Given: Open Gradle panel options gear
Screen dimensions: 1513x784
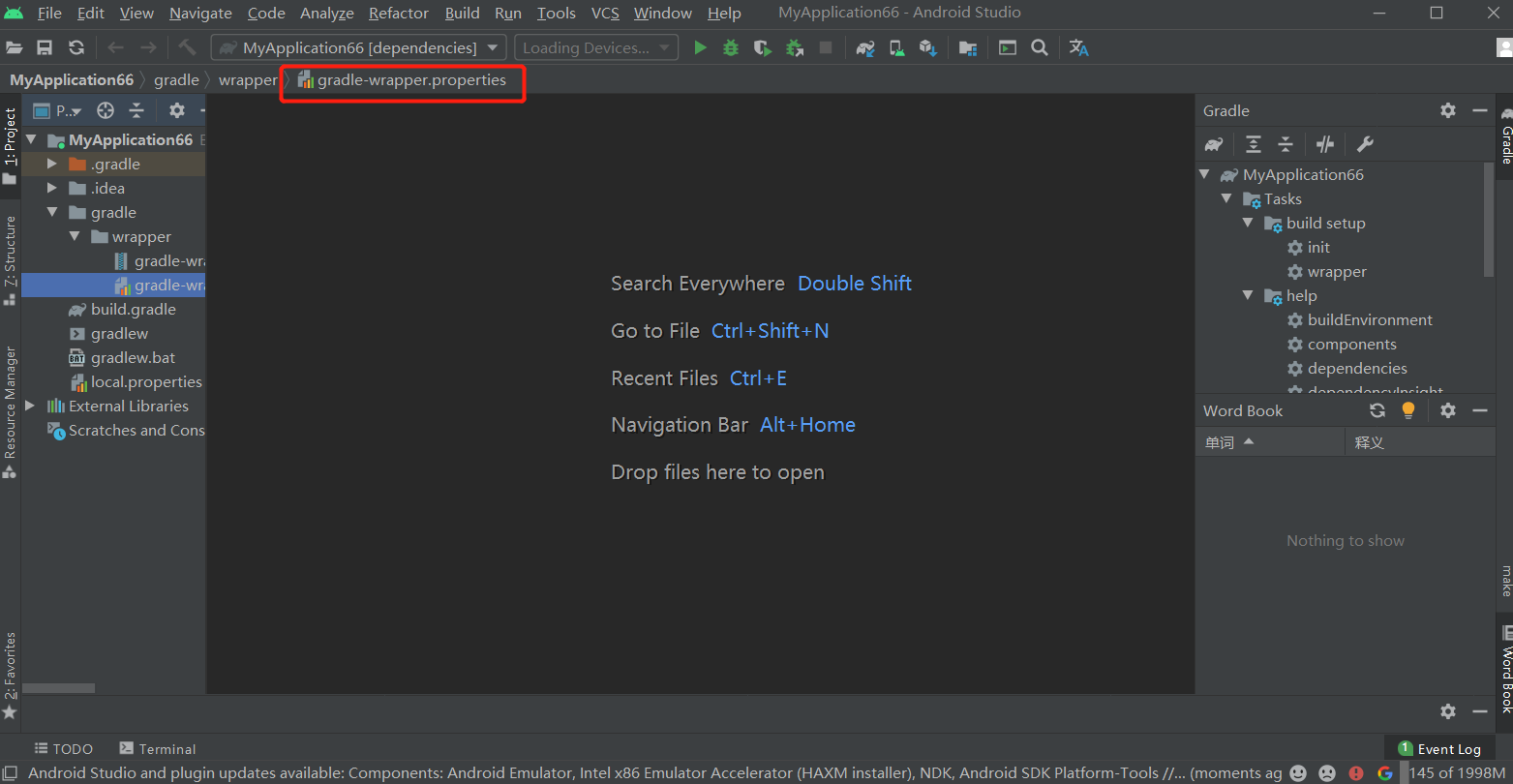Looking at the screenshot, I should click(x=1448, y=110).
